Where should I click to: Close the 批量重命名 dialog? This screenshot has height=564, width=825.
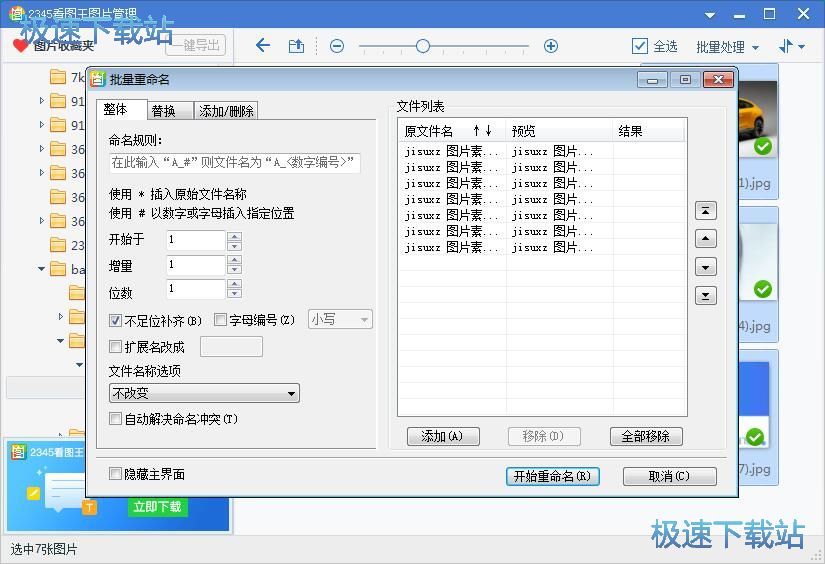click(x=718, y=80)
